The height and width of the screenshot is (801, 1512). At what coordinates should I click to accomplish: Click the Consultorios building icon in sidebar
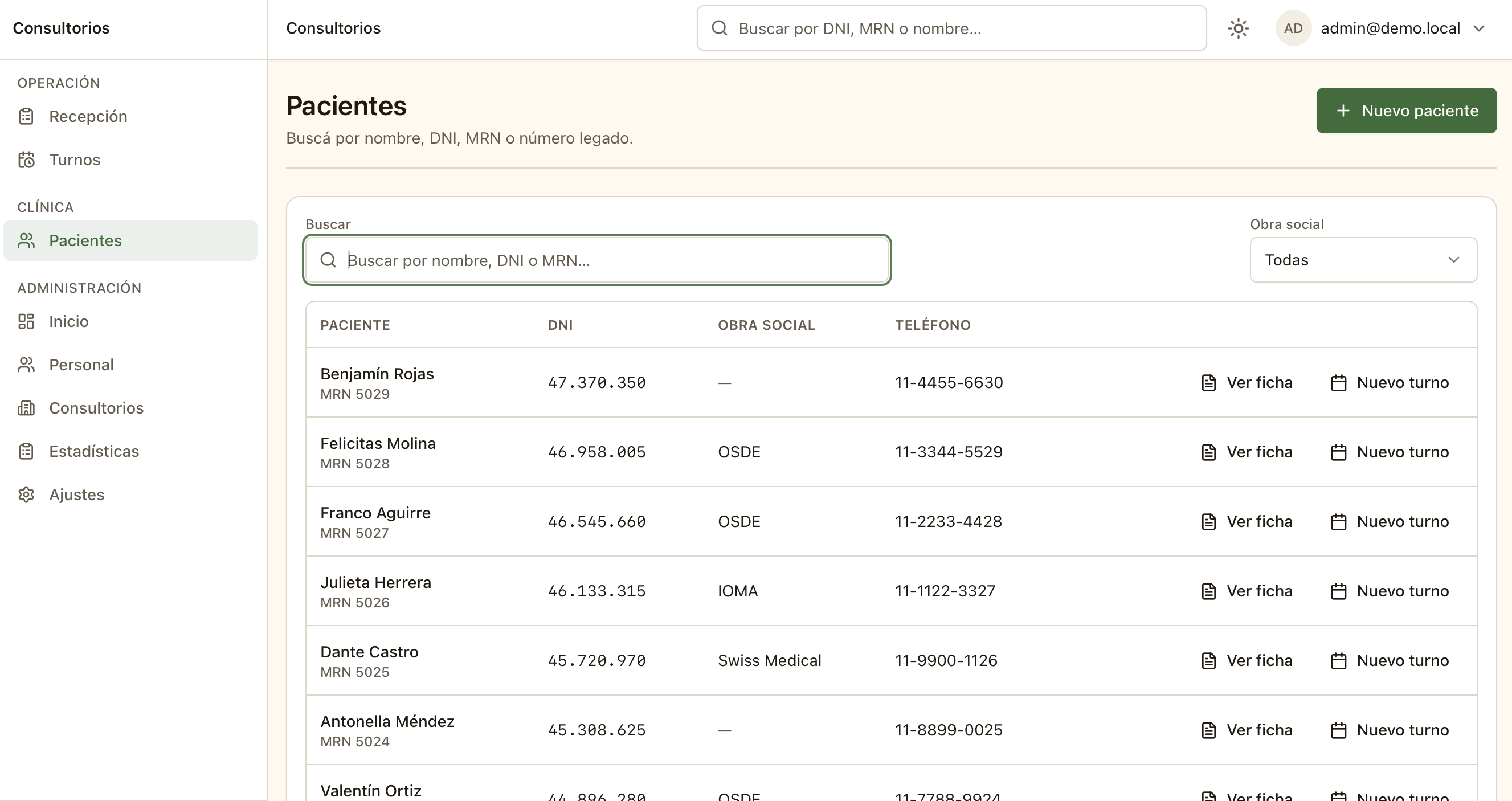pos(26,408)
